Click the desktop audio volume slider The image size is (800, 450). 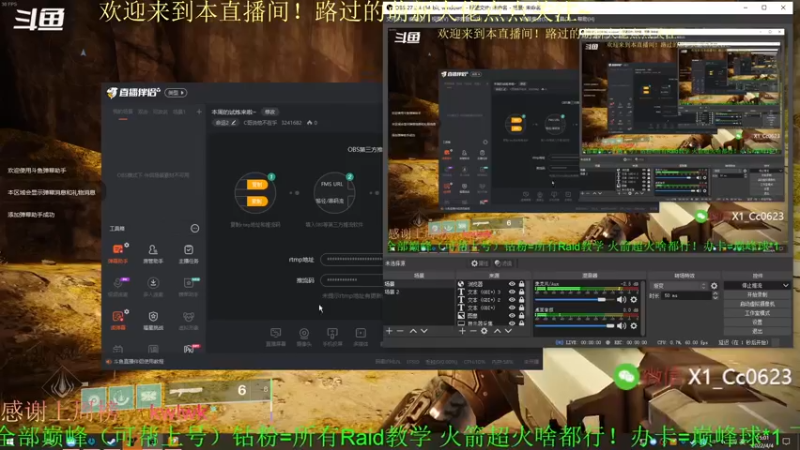pos(574,326)
